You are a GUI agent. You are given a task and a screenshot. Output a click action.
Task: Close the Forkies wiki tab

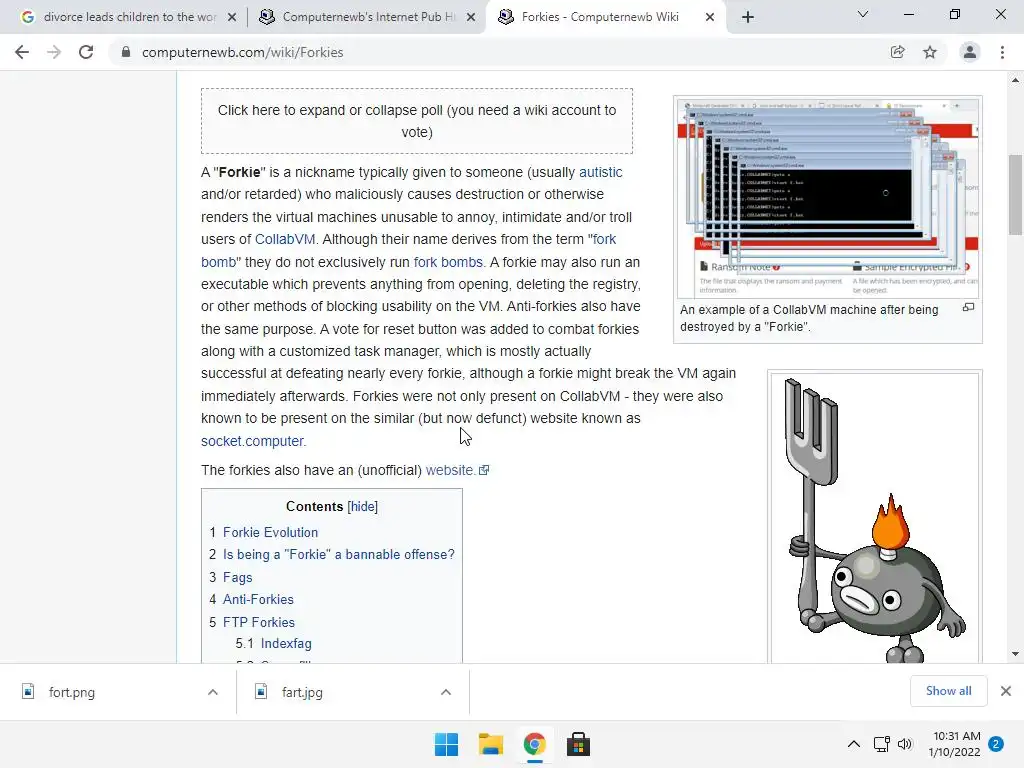coord(710,17)
